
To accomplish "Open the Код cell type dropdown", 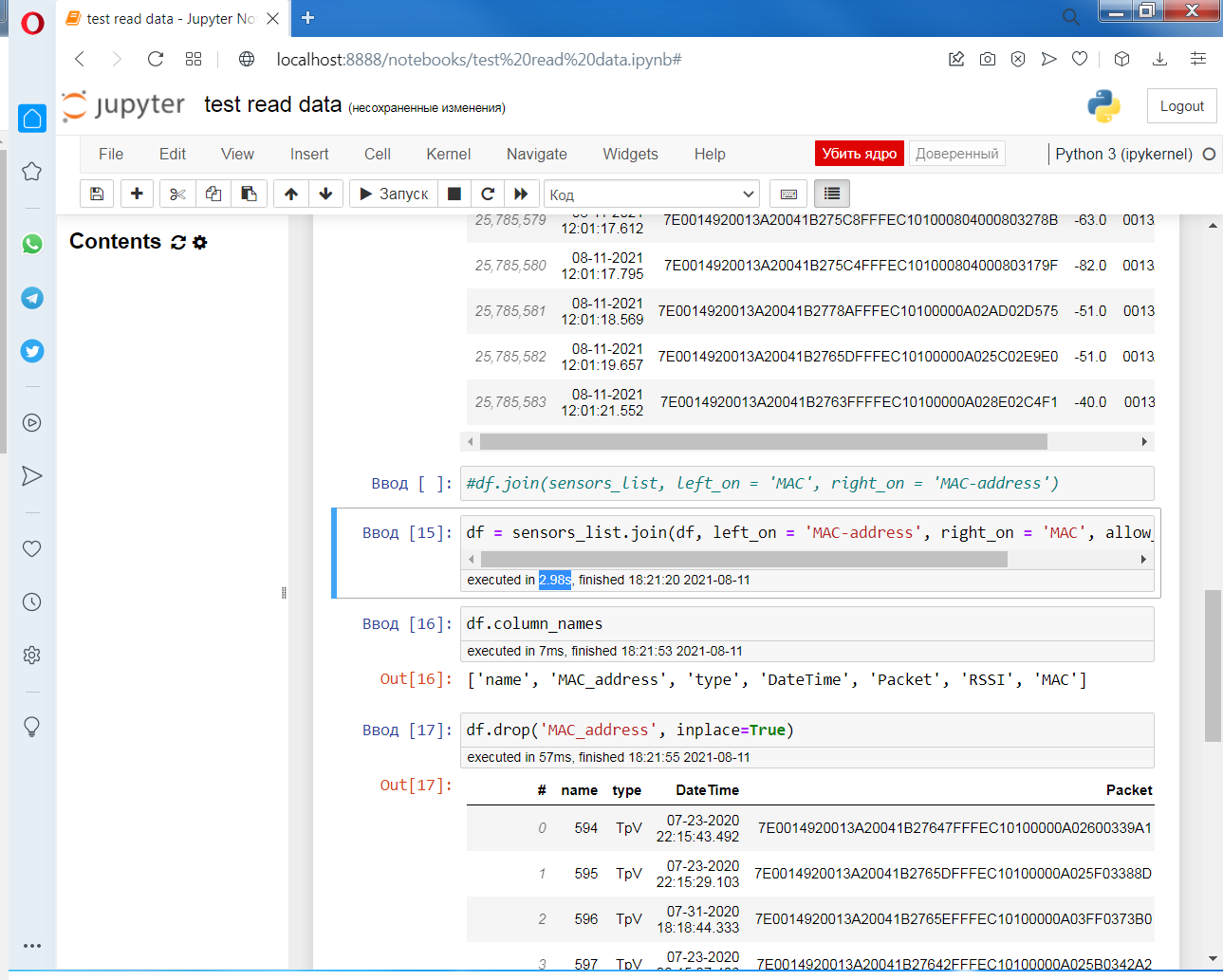I will tap(652, 194).
